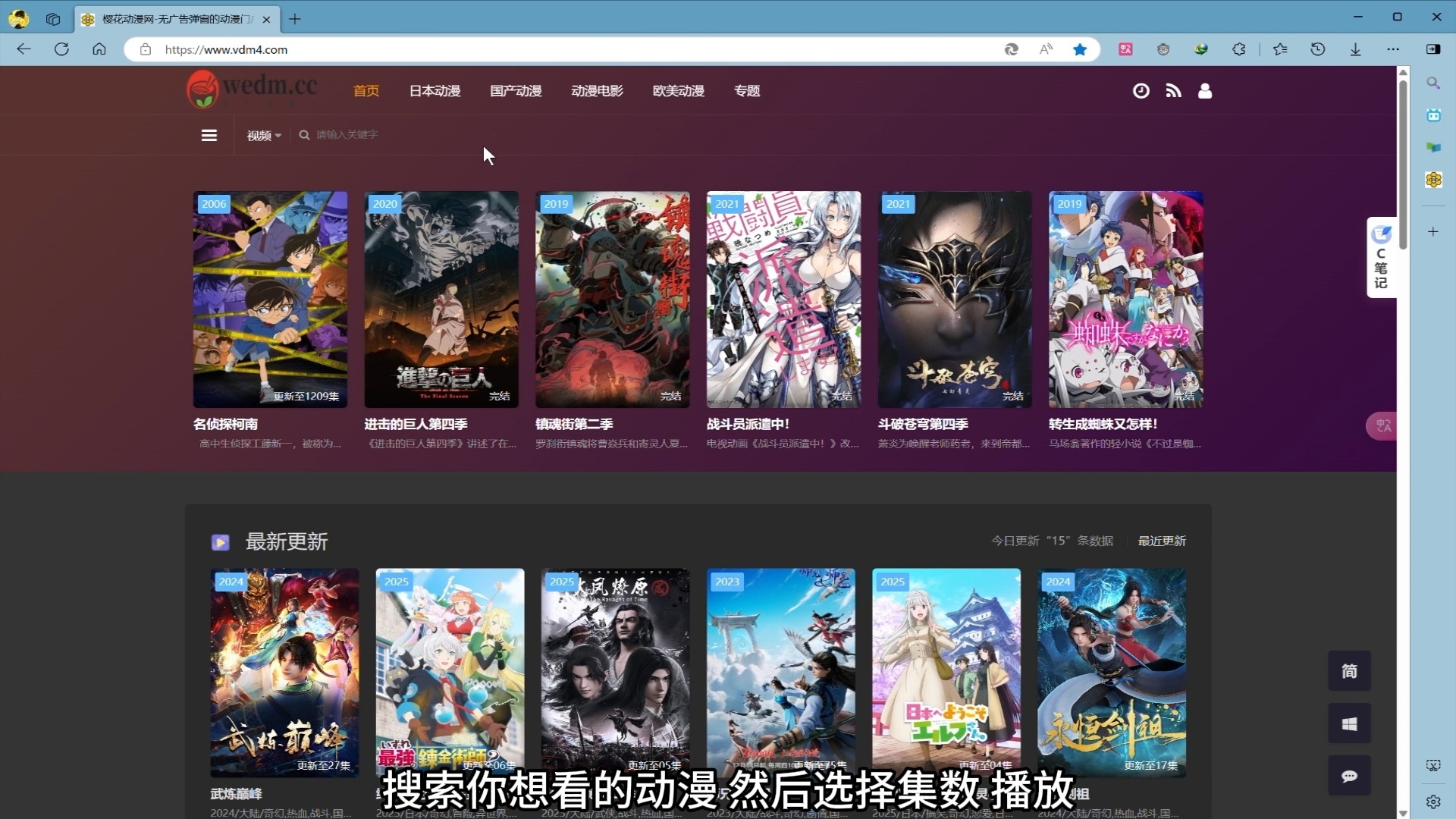Open the browser settings and more menu
This screenshot has width=1456, height=819.
(x=1393, y=49)
